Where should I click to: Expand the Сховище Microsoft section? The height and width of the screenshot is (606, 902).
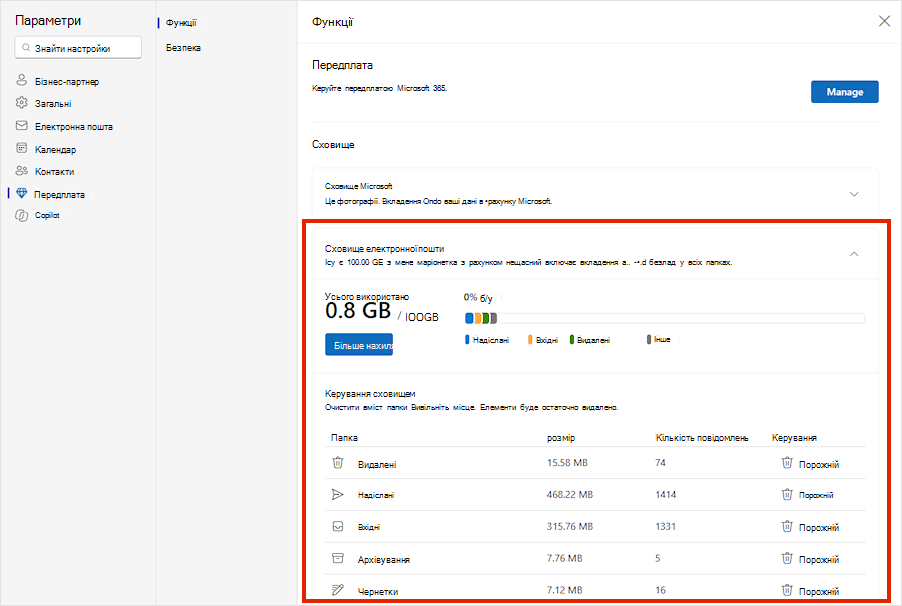(854, 194)
